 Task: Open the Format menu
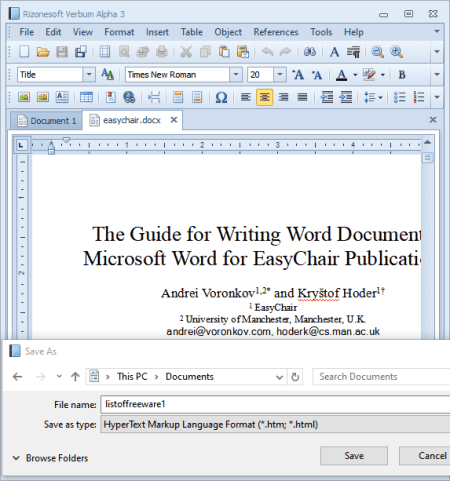coord(119,32)
